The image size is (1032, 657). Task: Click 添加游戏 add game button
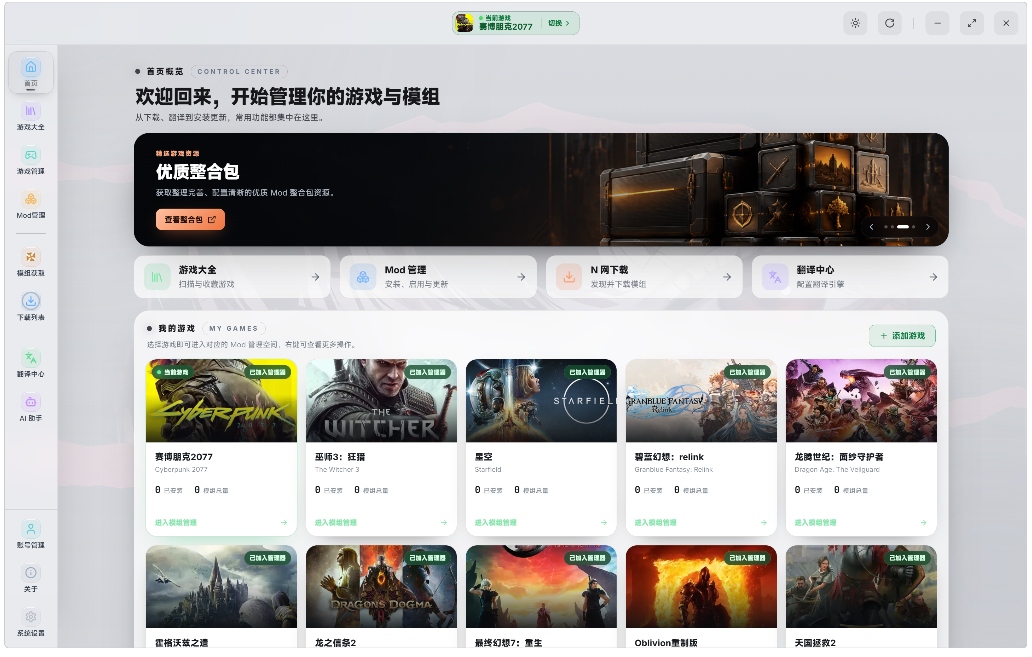(x=902, y=336)
